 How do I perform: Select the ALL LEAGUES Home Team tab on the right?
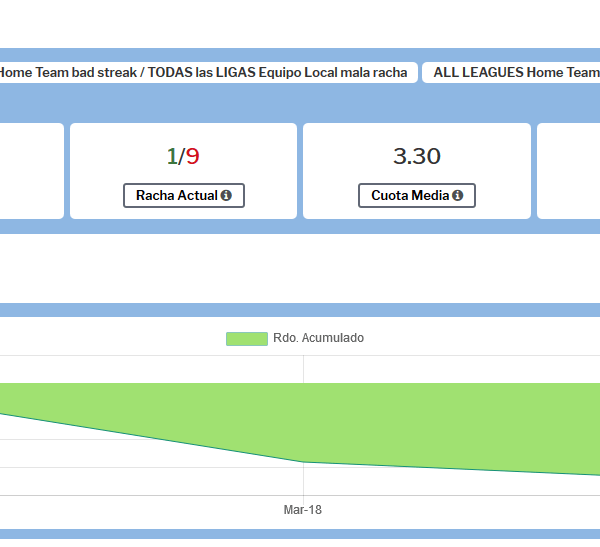click(511, 72)
